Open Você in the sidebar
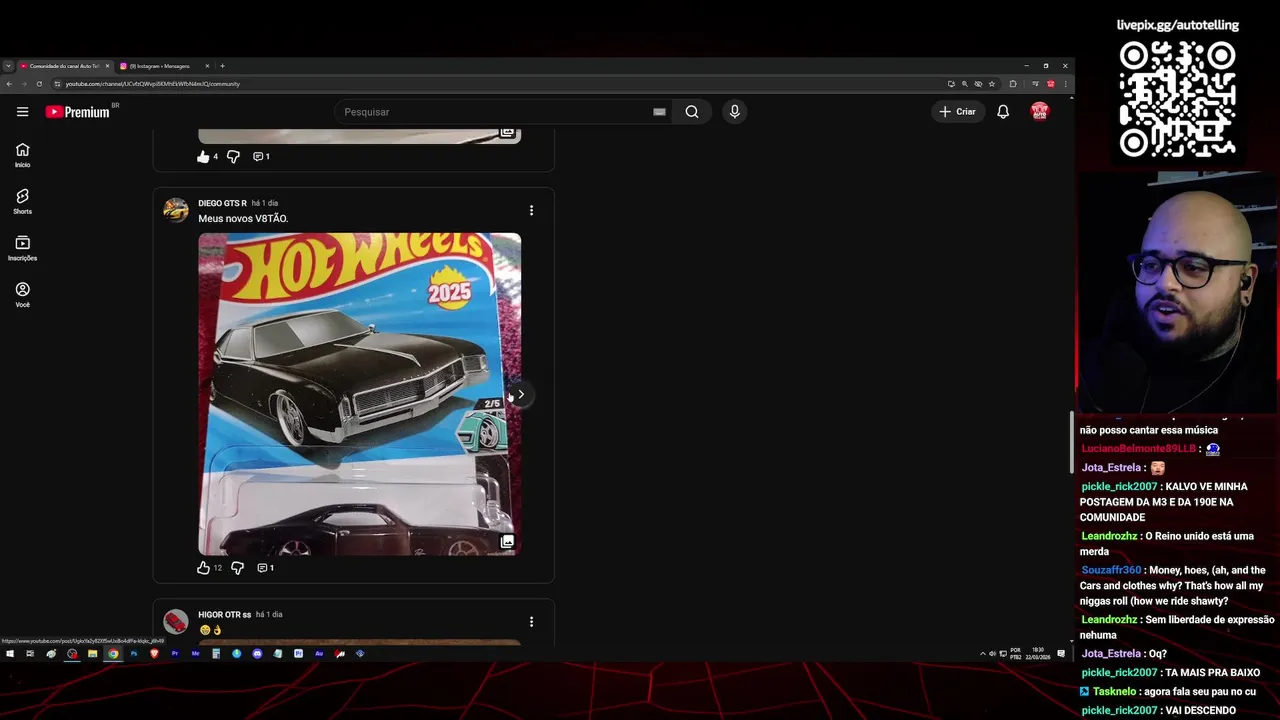This screenshot has height=720, width=1280. tap(22, 295)
